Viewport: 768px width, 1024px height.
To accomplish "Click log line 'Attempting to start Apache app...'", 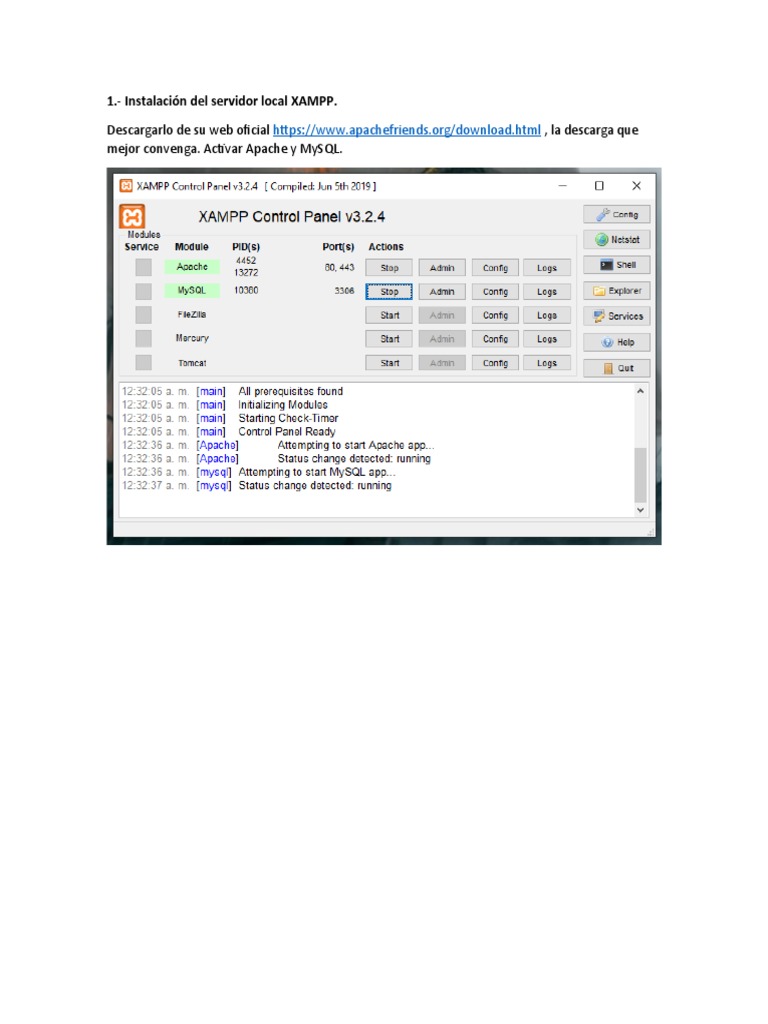I will coord(356,445).
